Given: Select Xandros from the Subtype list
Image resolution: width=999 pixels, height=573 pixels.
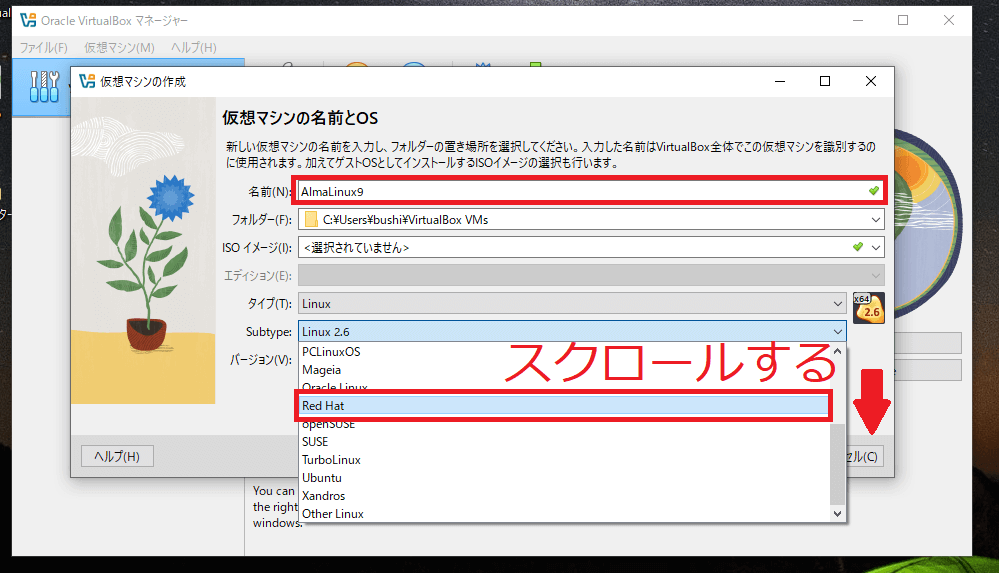Looking at the screenshot, I should tap(564, 496).
